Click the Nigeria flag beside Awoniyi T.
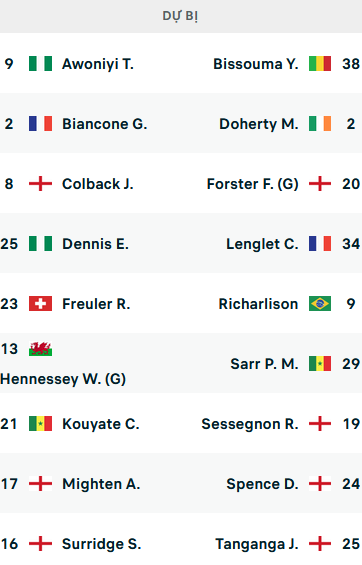Screen dimensions: 362x565 pos(40,64)
